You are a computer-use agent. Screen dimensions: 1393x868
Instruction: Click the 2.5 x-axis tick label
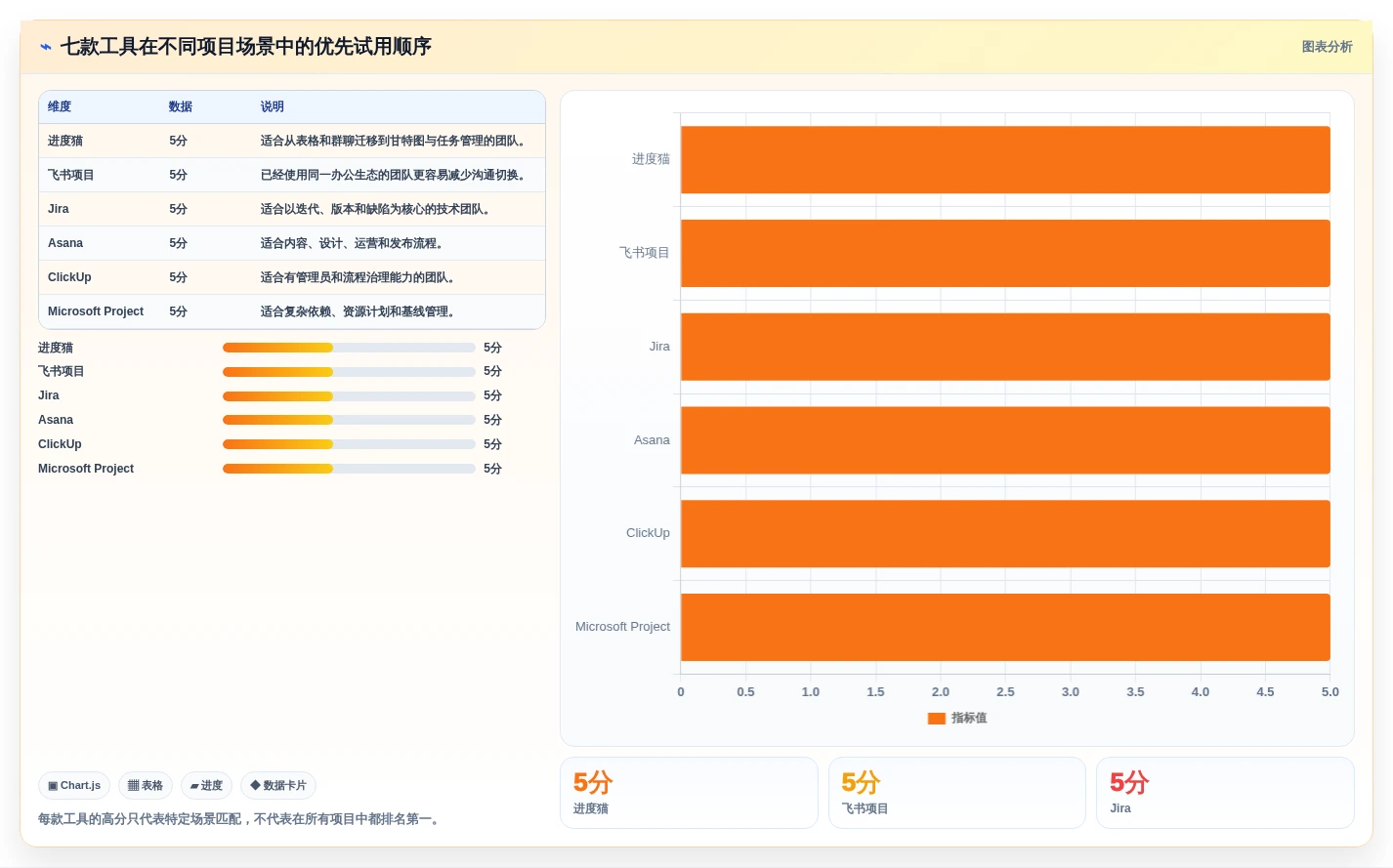(x=1005, y=691)
